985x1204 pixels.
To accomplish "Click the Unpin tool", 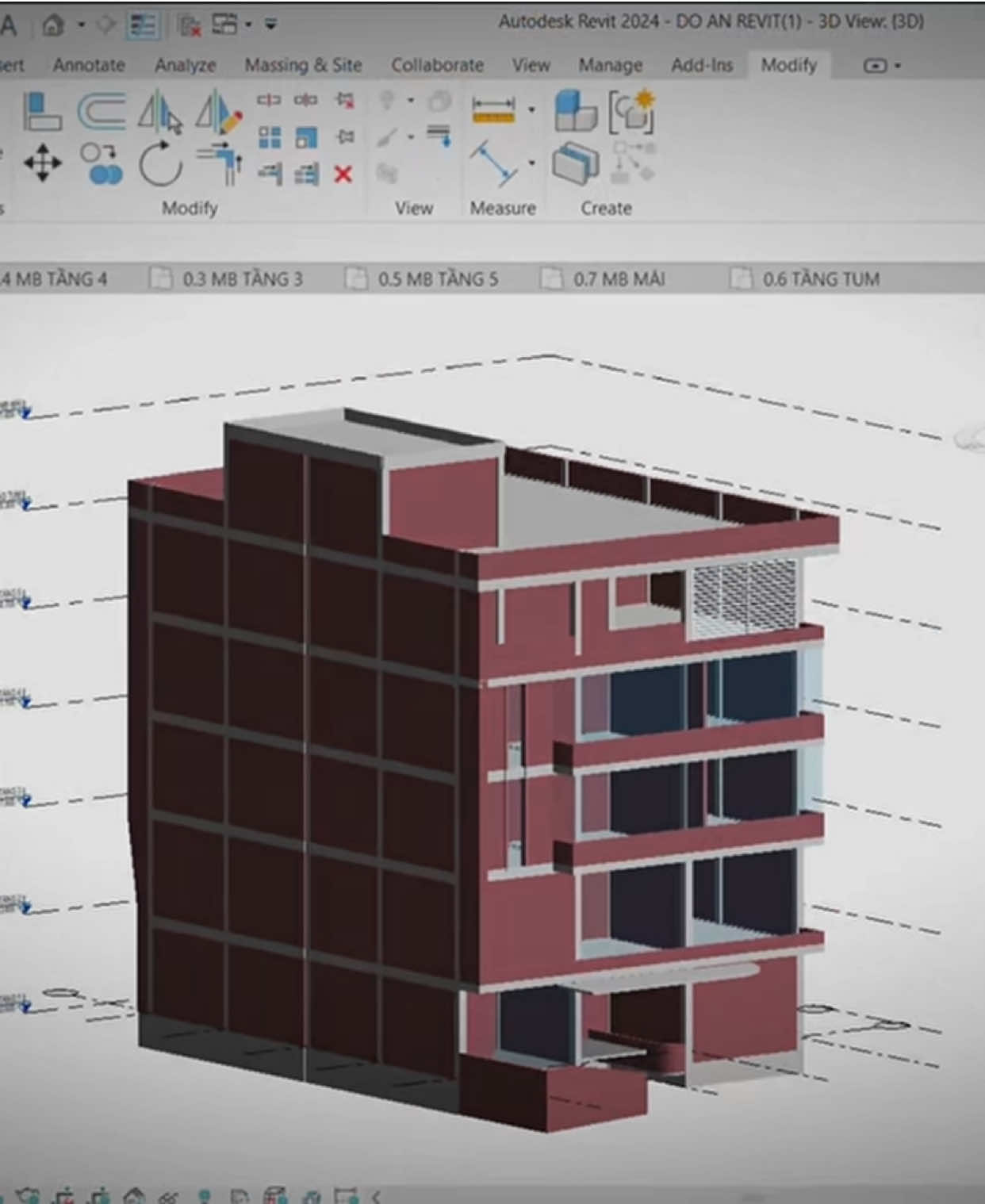I will [x=344, y=100].
